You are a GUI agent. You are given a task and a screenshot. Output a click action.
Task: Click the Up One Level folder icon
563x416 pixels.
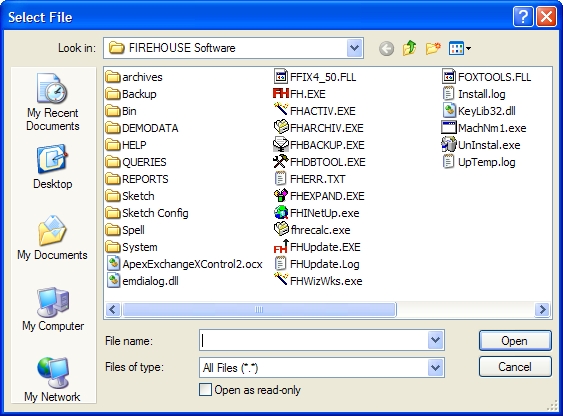[410, 48]
